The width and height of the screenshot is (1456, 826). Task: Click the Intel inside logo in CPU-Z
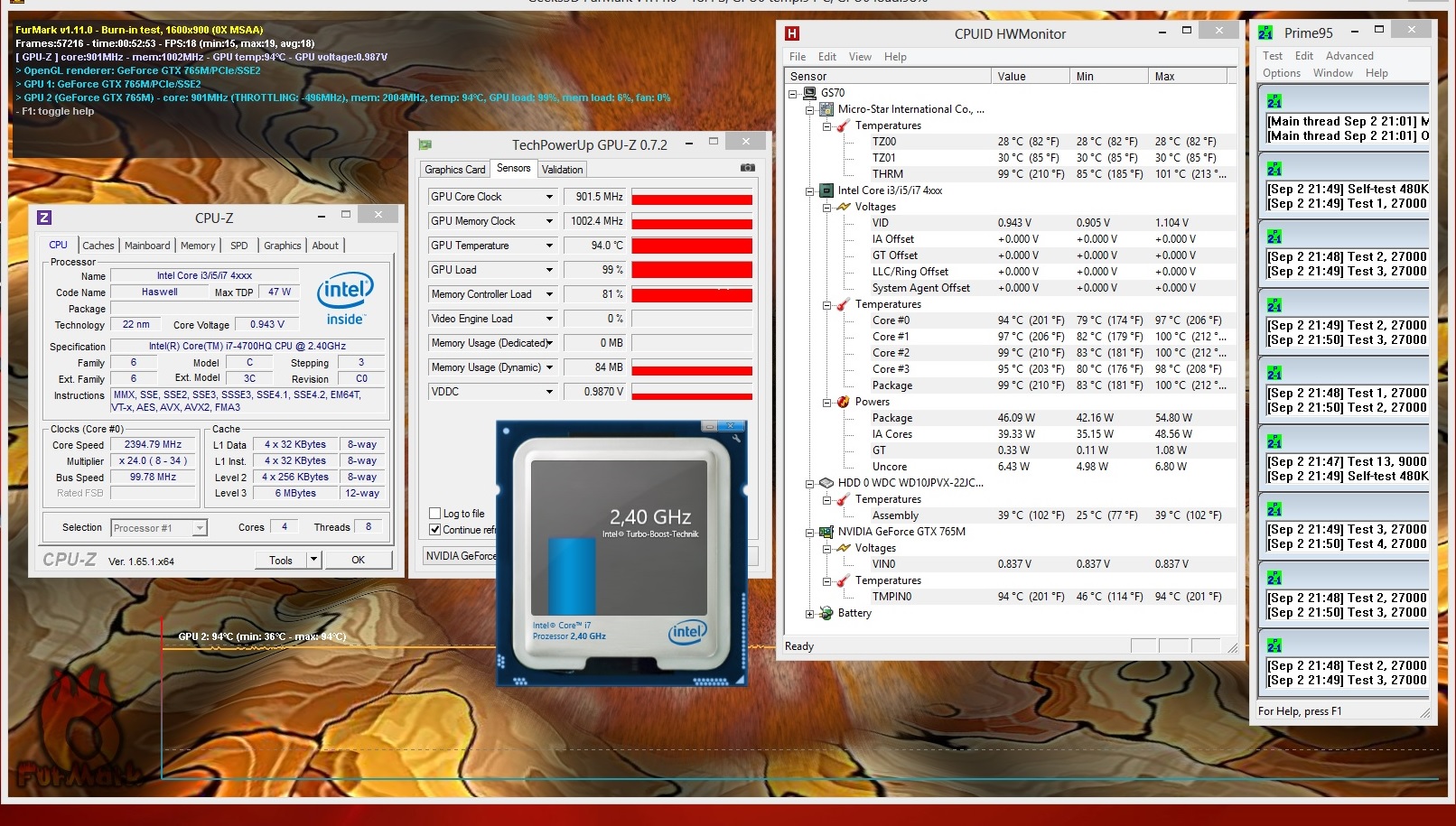345,299
